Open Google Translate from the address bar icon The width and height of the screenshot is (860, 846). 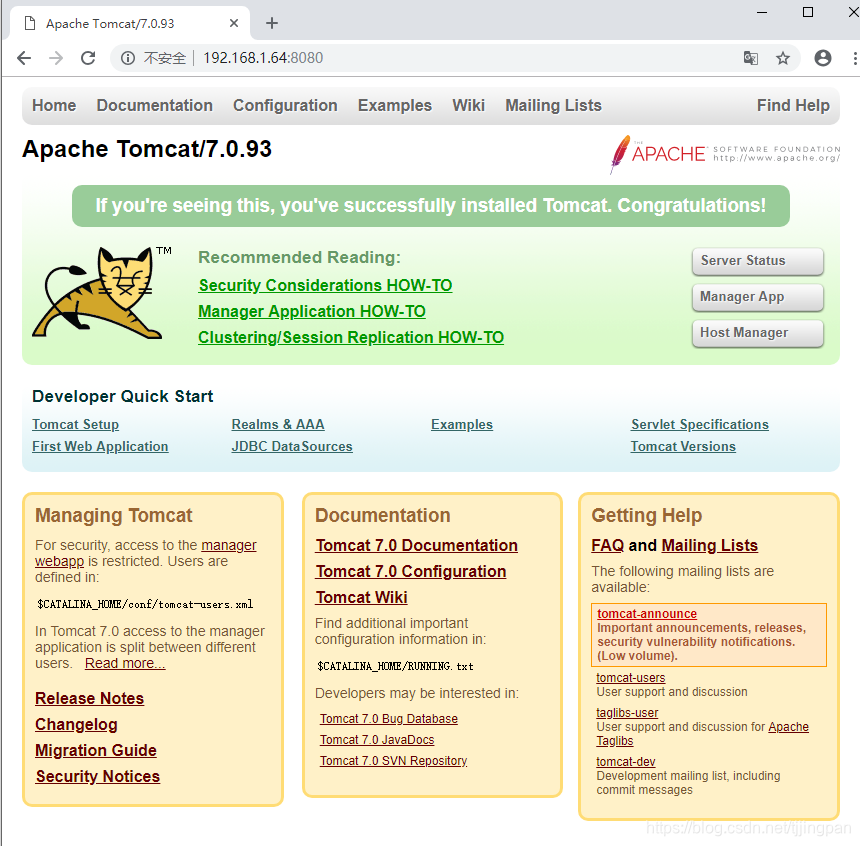751,58
